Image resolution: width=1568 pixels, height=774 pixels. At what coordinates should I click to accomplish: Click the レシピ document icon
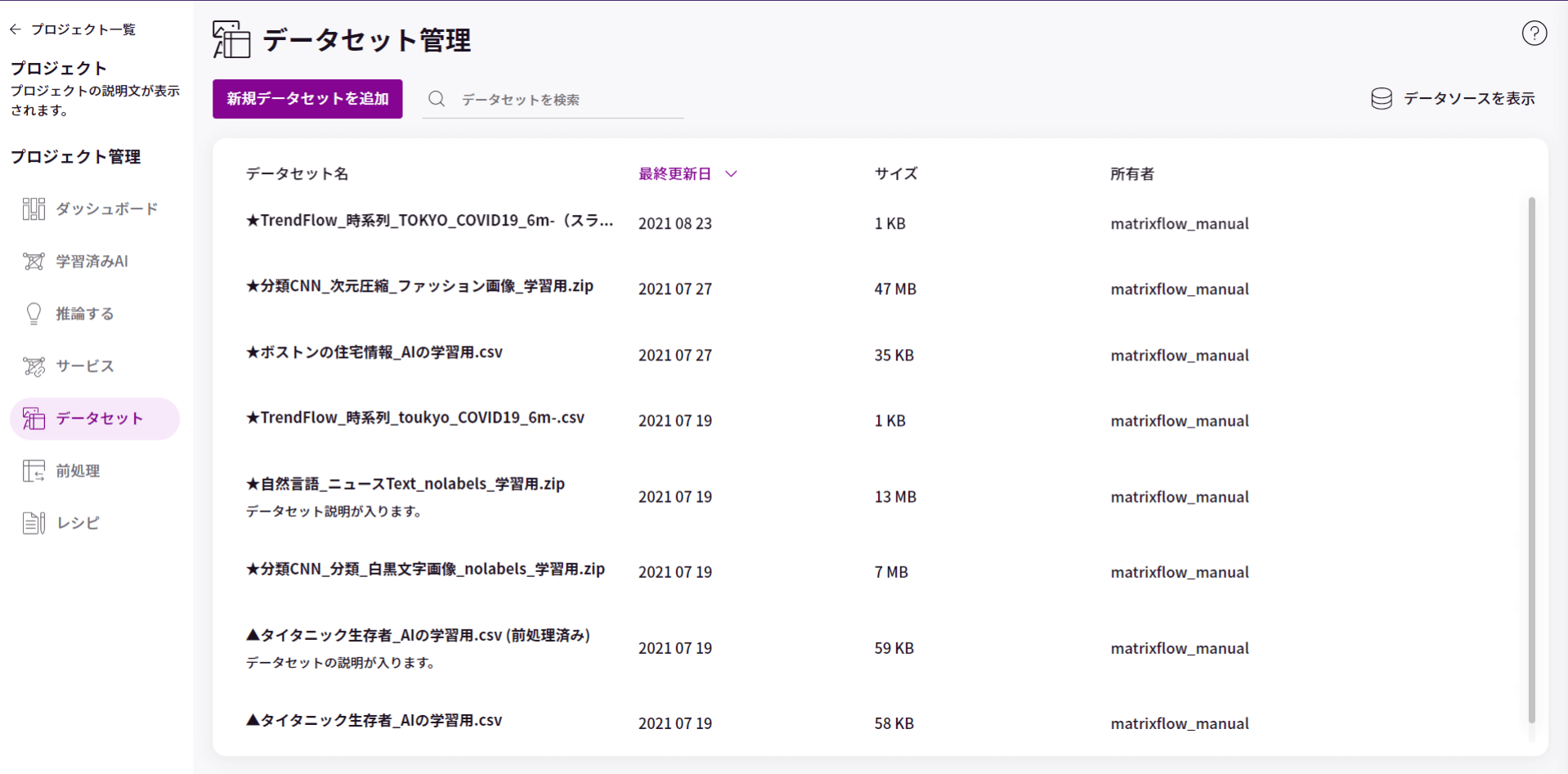[34, 523]
